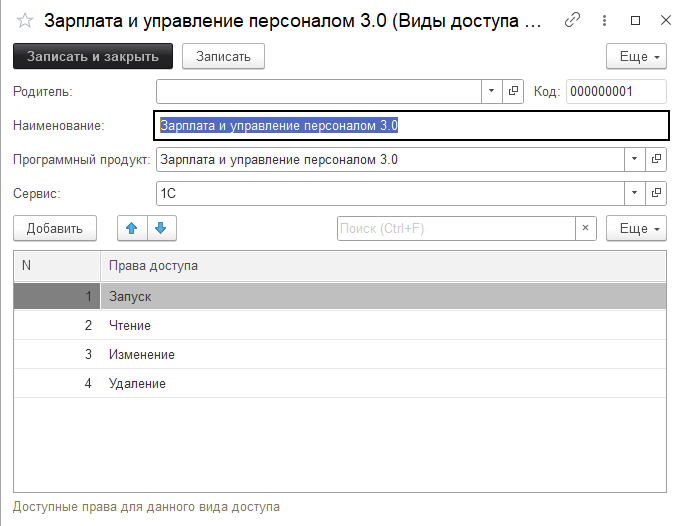Copy link to this object

click(572, 20)
